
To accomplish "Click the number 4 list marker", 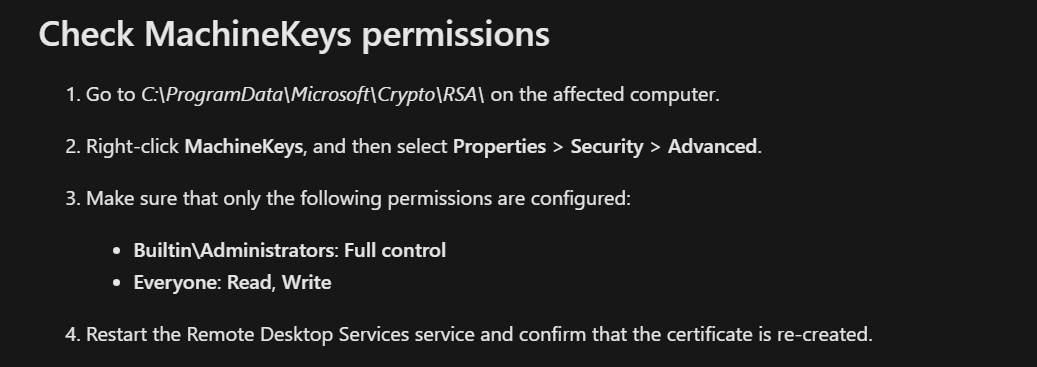I will (72, 334).
